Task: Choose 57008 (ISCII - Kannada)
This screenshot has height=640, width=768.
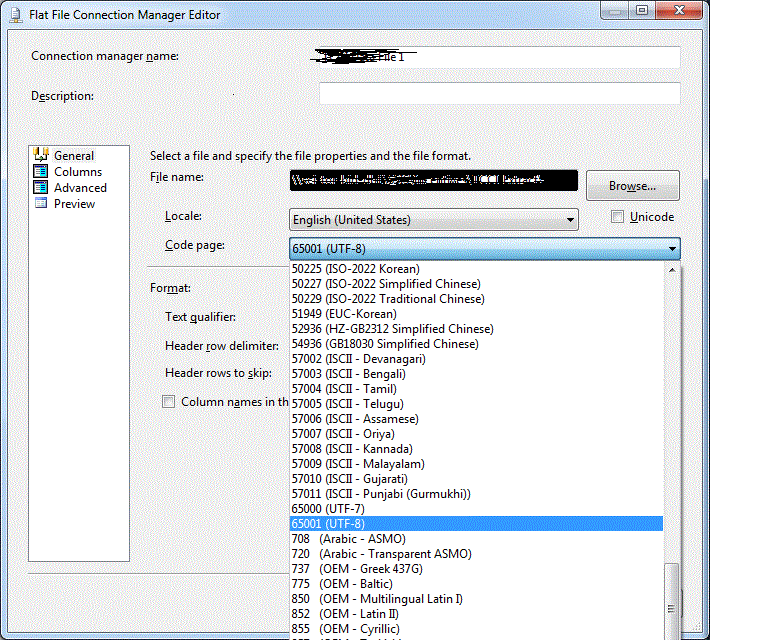Action: (477, 449)
